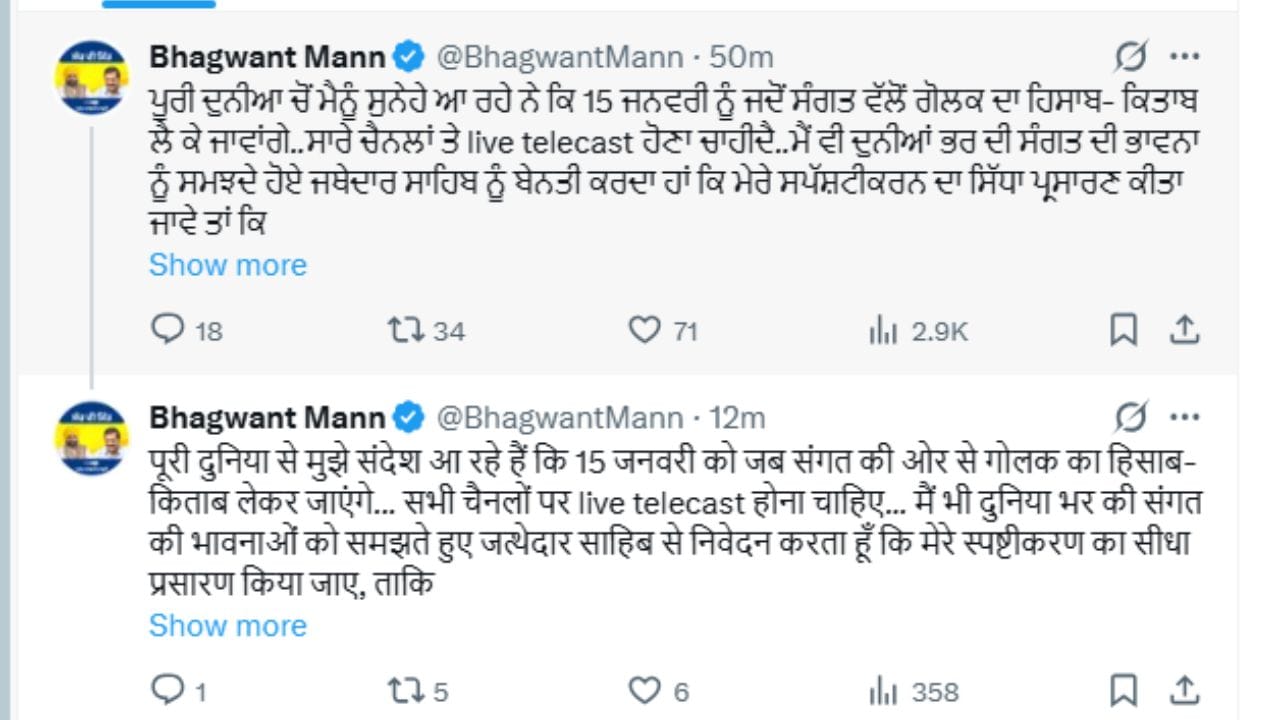Like the tweet with 71 likes

click(x=644, y=330)
